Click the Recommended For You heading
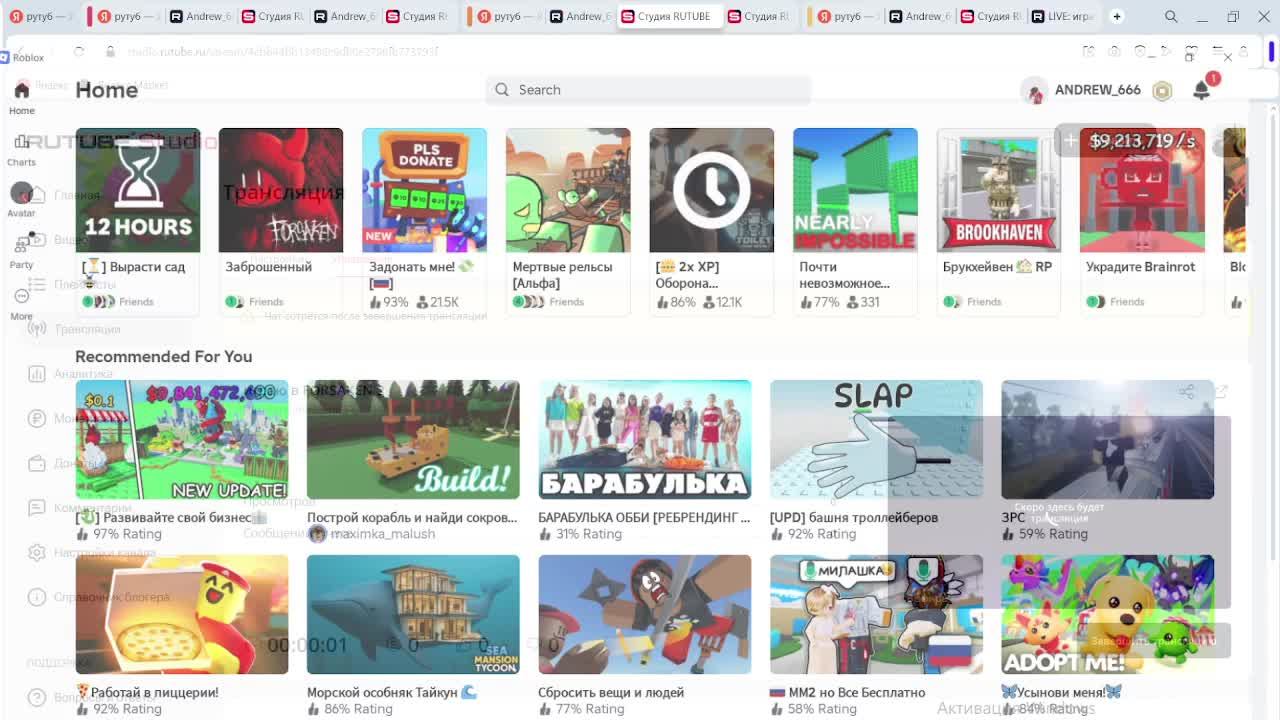Image resolution: width=1280 pixels, height=720 pixels. click(164, 357)
